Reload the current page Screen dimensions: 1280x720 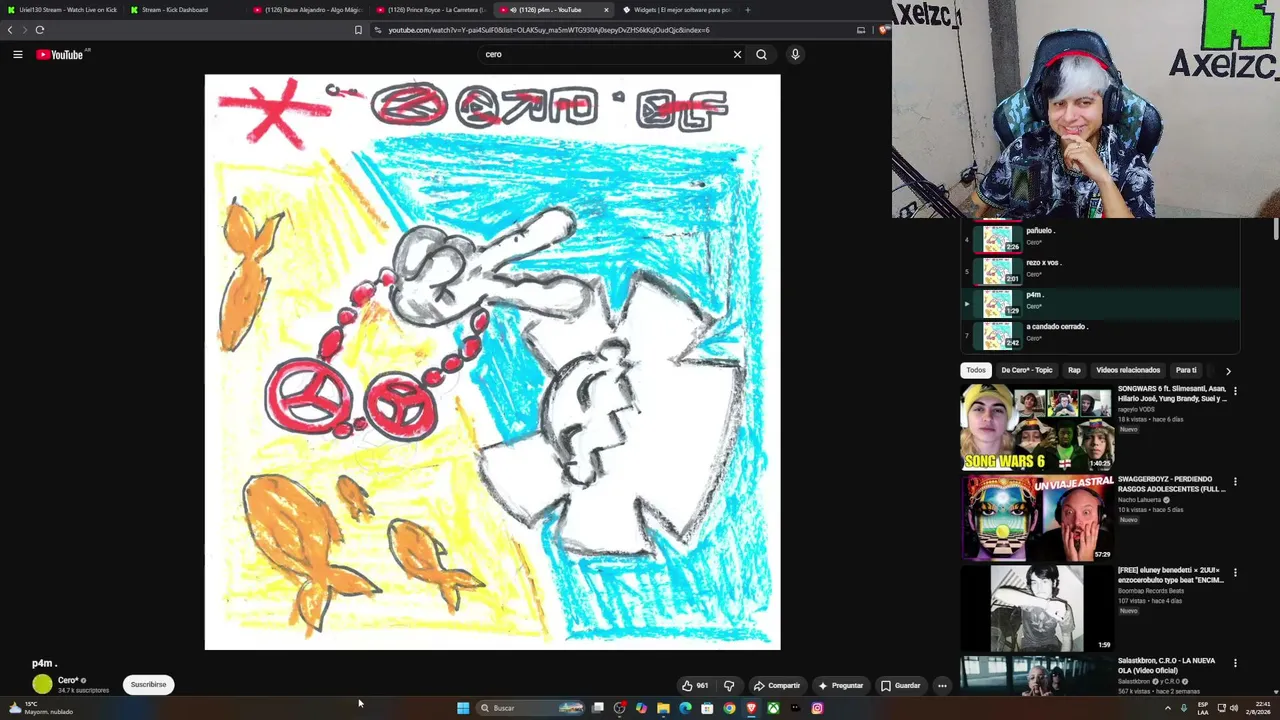tap(40, 30)
